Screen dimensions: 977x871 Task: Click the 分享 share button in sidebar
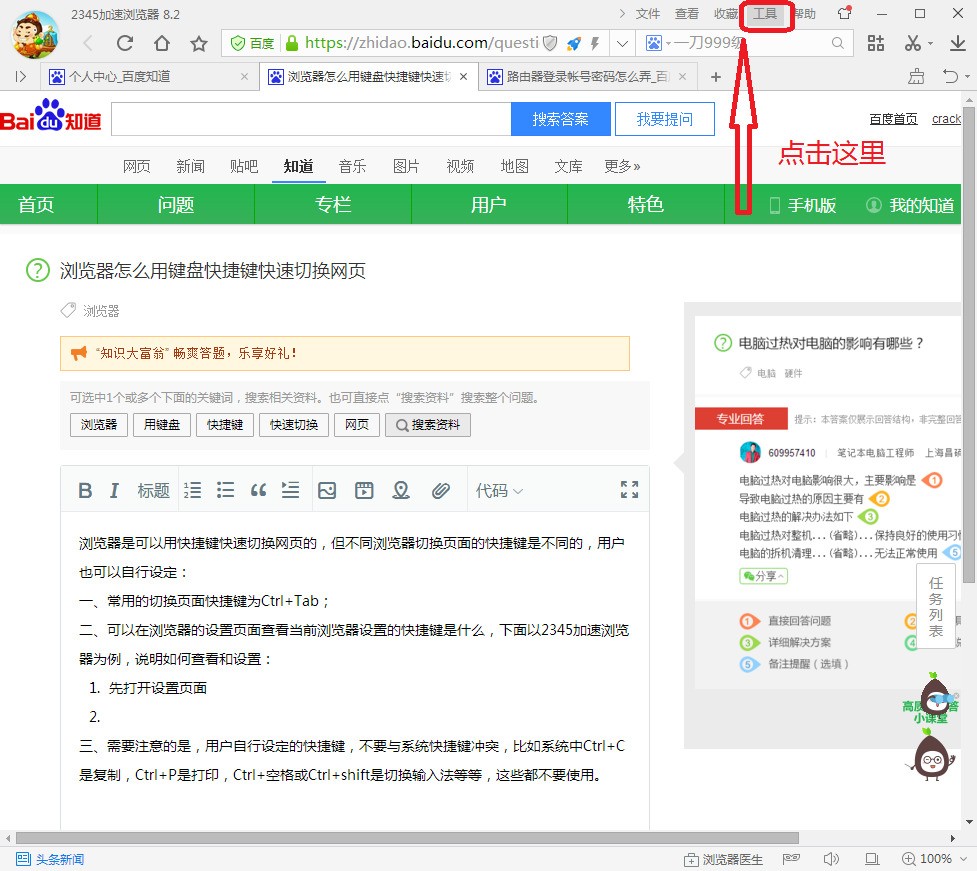(x=763, y=576)
